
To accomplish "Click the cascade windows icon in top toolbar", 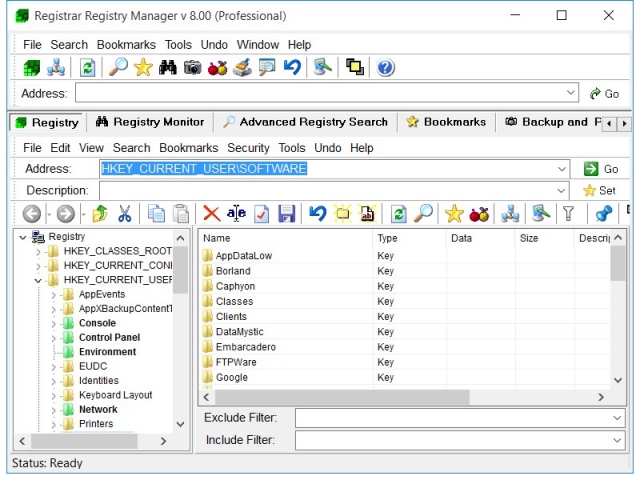I will pyautogui.click(x=355, y=67).
